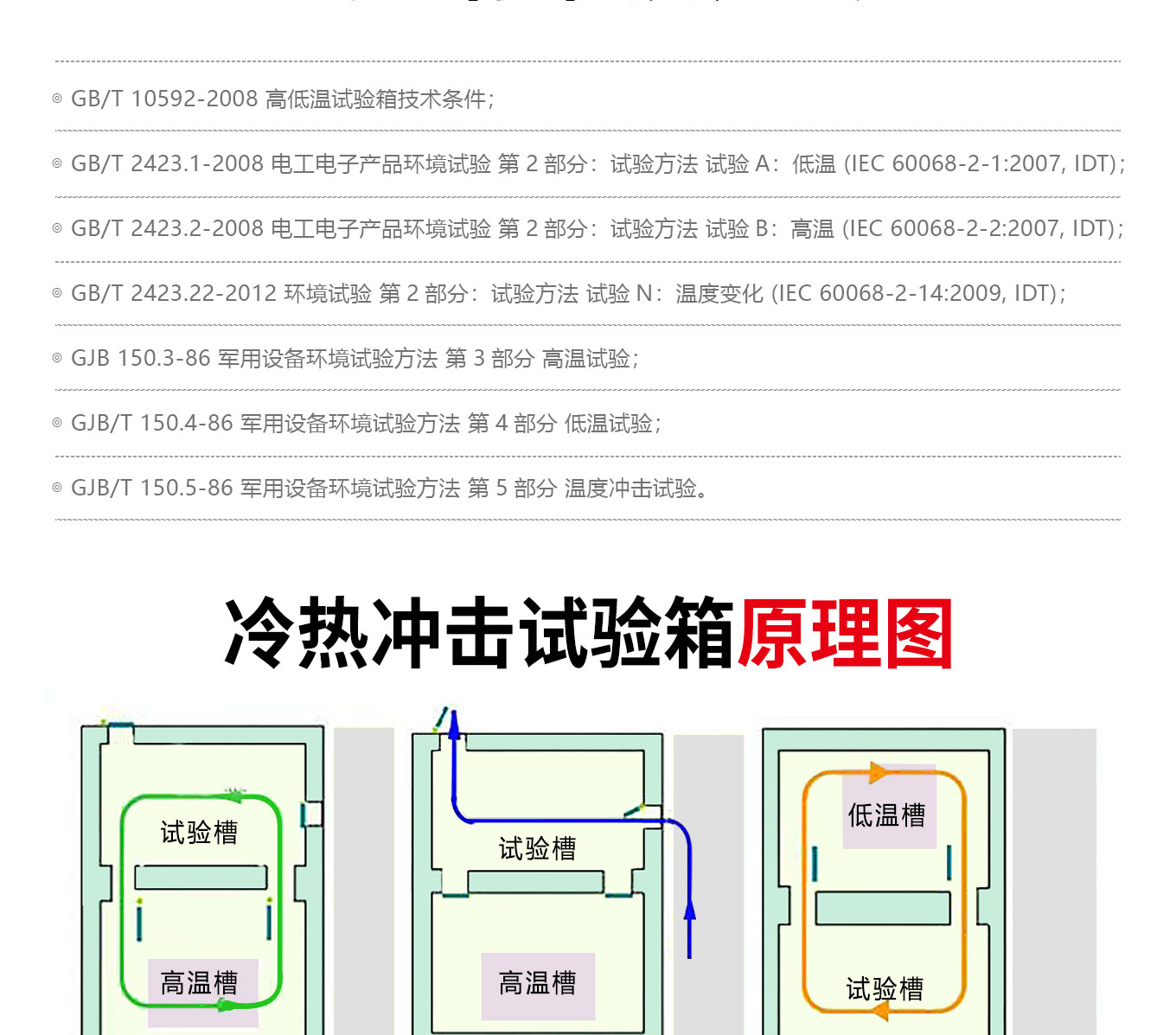Select the GB/T 2423.2-2008 试验 B 高温 line
This screenshot has height=1035, width=1176.
pyautogui.click(x=597, y=229)
